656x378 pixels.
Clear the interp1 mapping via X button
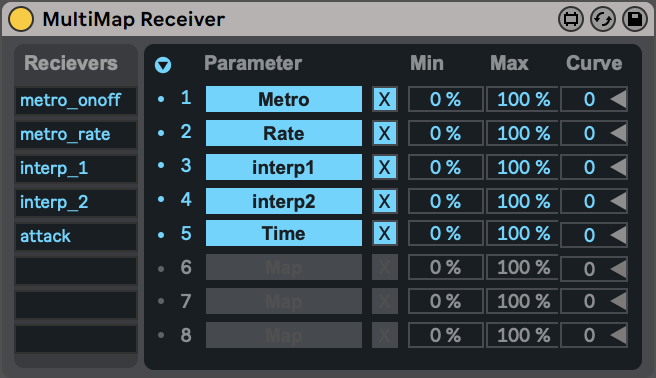pyautogui.click(x=384, y=167)
